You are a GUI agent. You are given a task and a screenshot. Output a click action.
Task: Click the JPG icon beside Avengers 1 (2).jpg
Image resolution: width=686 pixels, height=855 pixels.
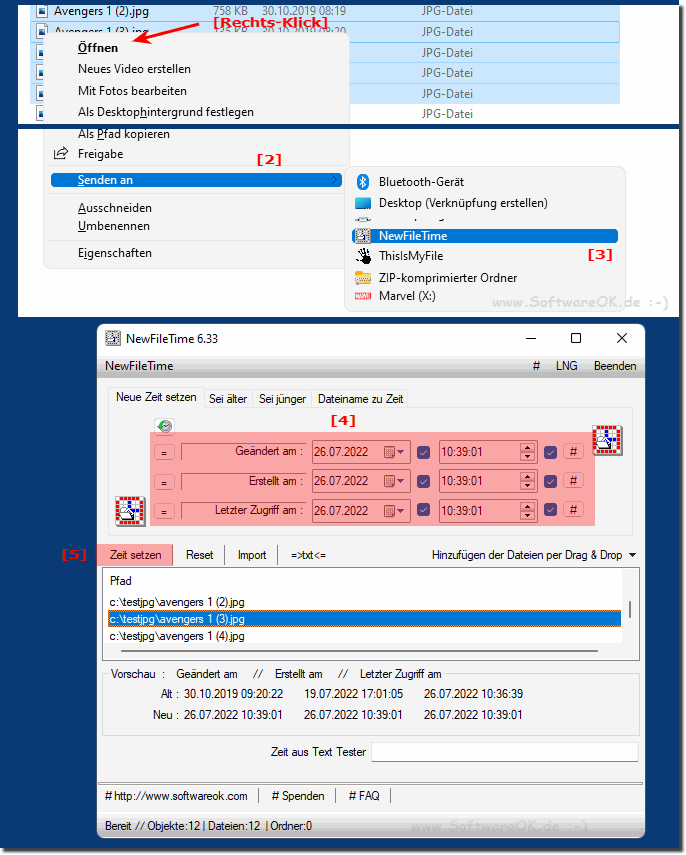(x=41, y=11)
